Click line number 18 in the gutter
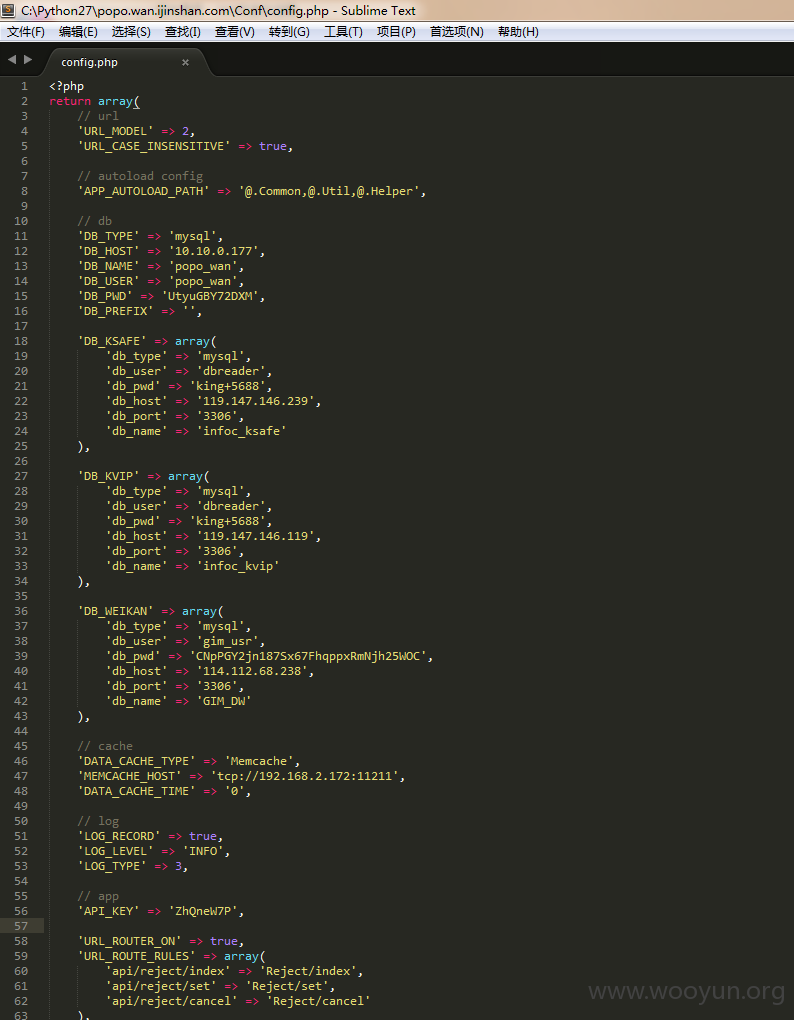This screenshot has width=794, height=1020. click(21, 341)
